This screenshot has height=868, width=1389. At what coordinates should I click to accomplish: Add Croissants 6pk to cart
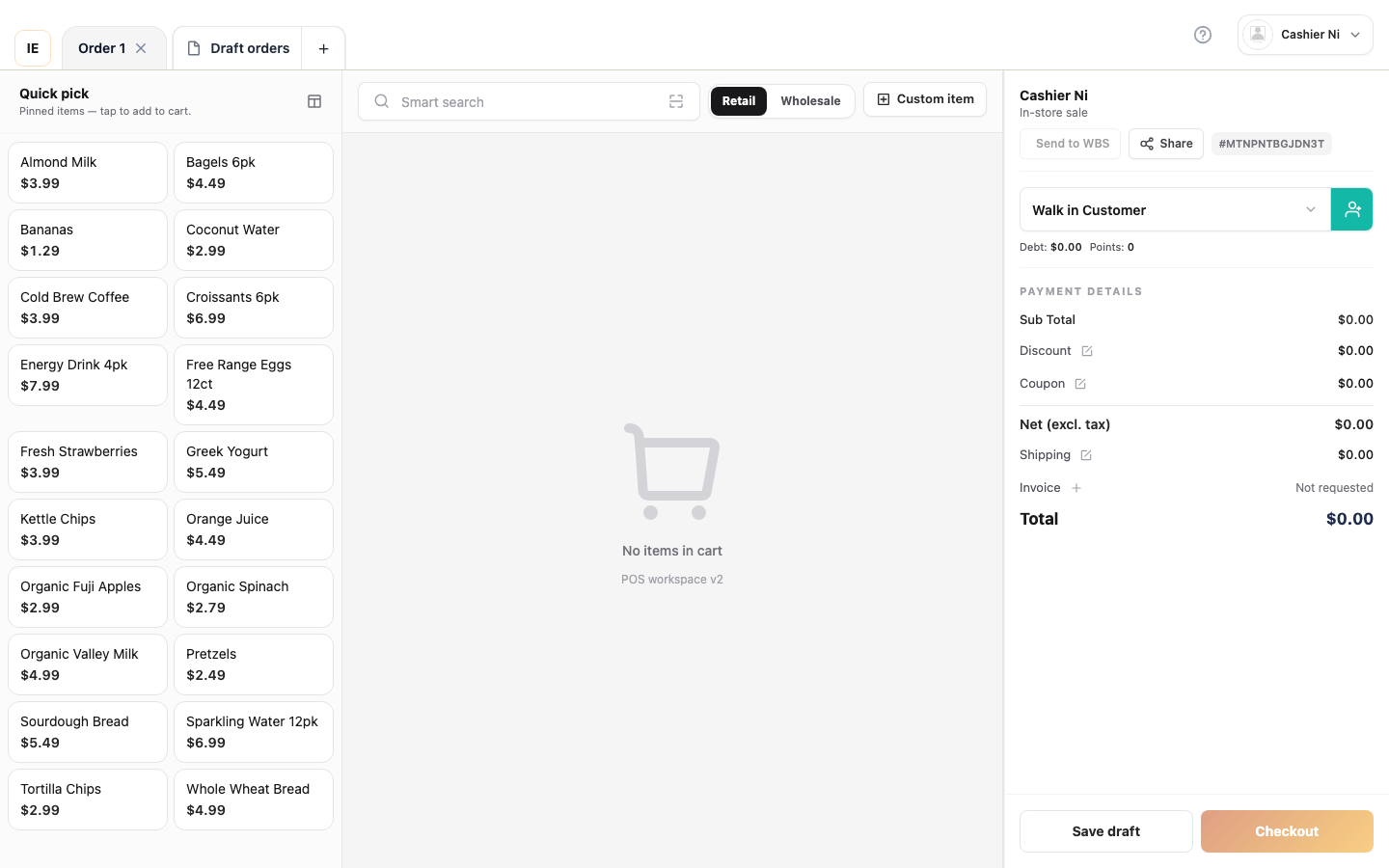click(x=254, y=308)
